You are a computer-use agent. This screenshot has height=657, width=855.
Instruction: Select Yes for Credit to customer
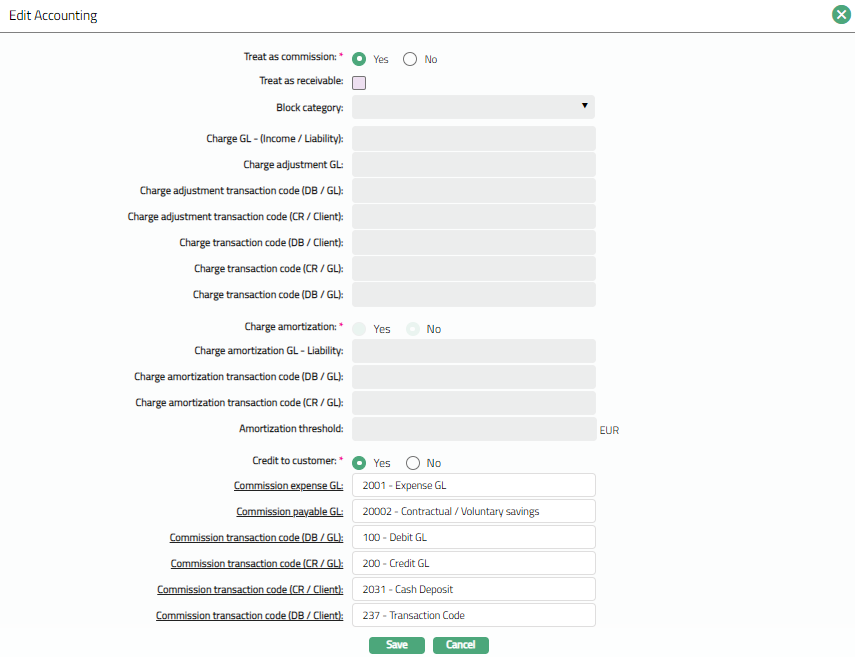(360, 463)
